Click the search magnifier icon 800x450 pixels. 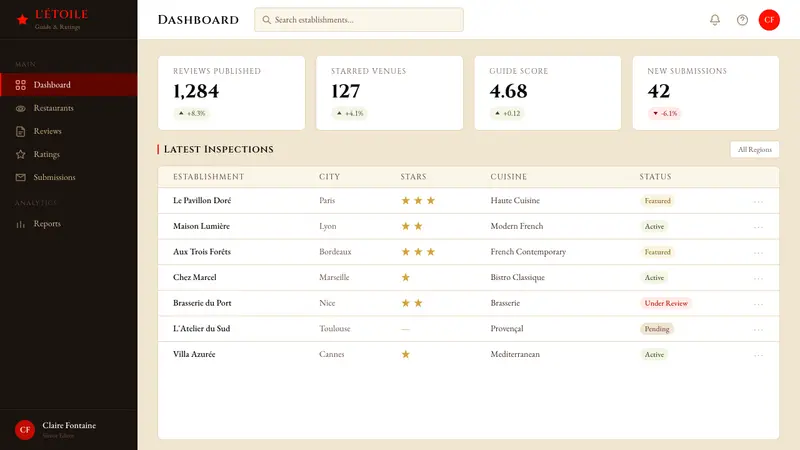(266, 20)
